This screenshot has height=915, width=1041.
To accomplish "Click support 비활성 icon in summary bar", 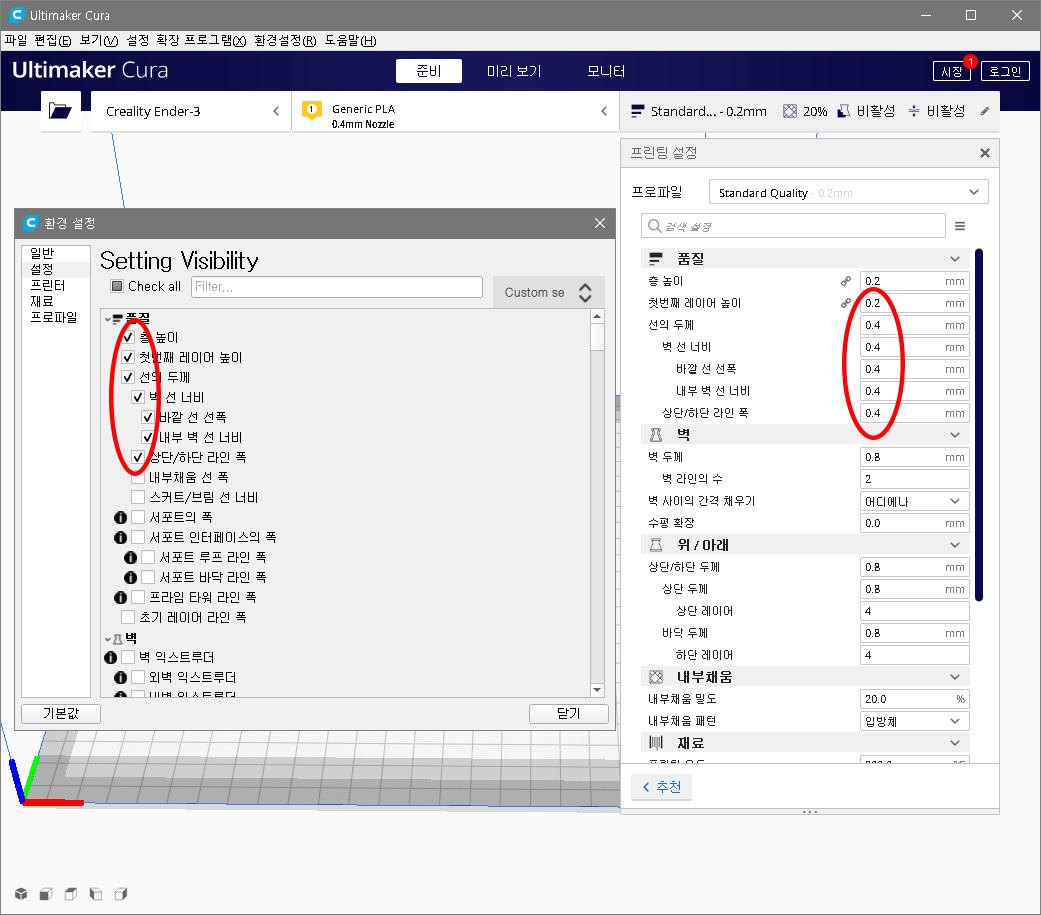I will [x=843, y=111].
